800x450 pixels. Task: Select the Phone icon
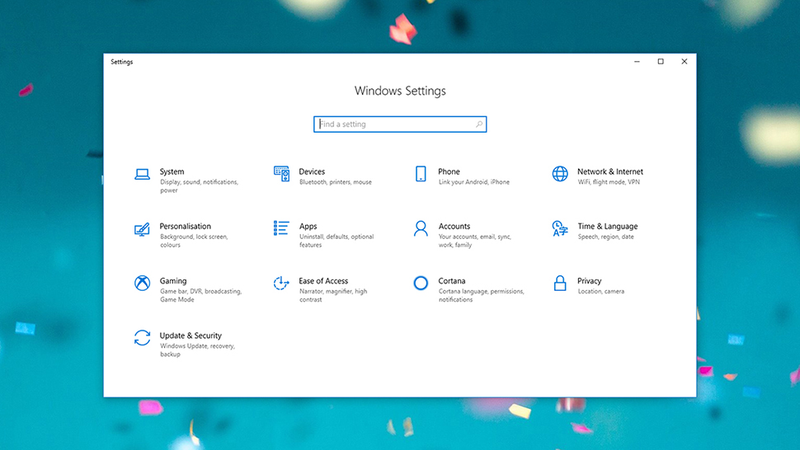421,173
